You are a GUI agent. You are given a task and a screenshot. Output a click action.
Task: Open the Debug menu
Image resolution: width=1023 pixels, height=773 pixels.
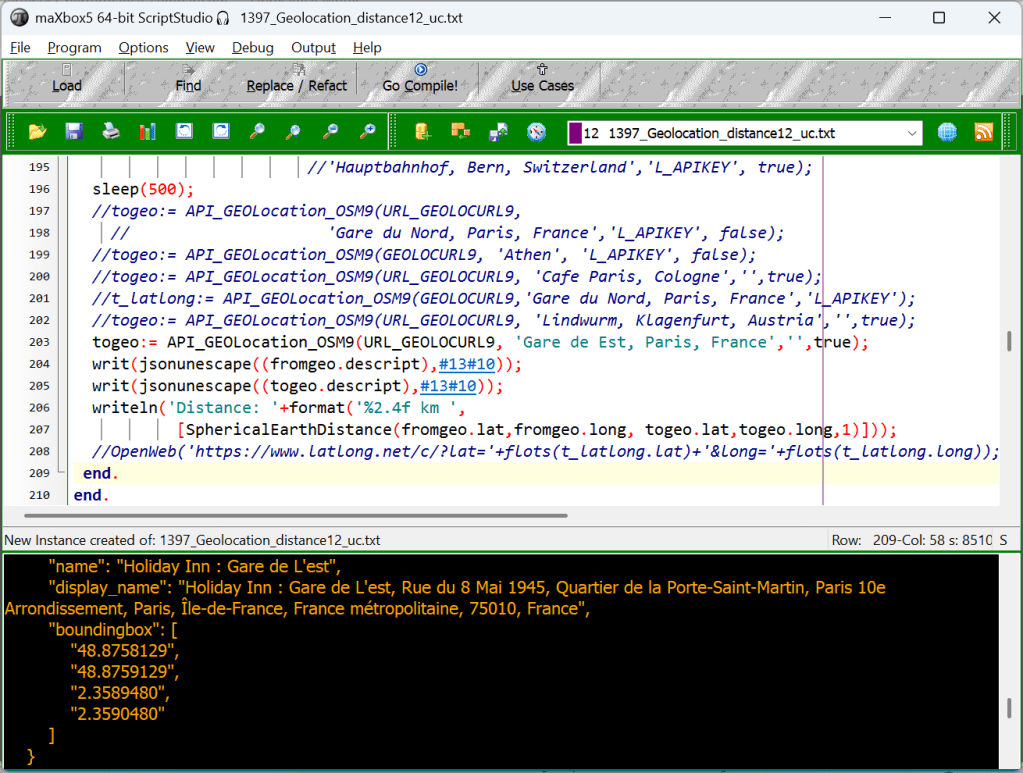pos(252,47)
